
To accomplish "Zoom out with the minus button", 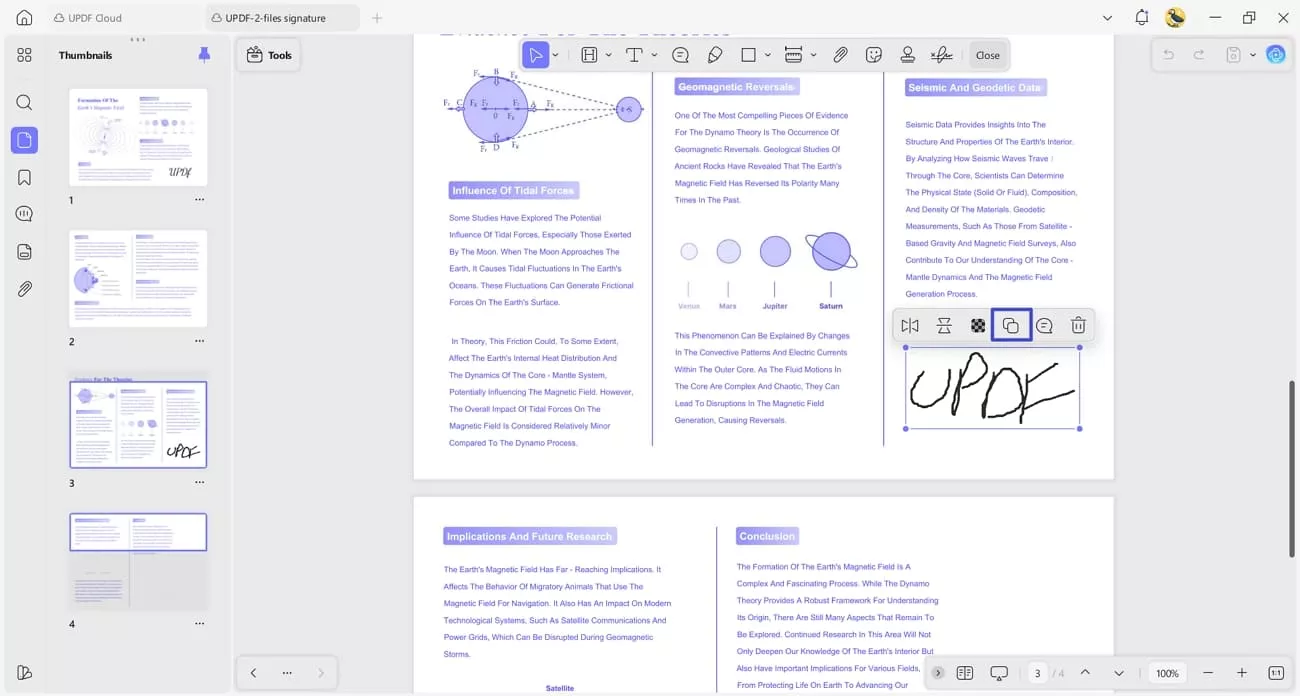I will 1208,673.
